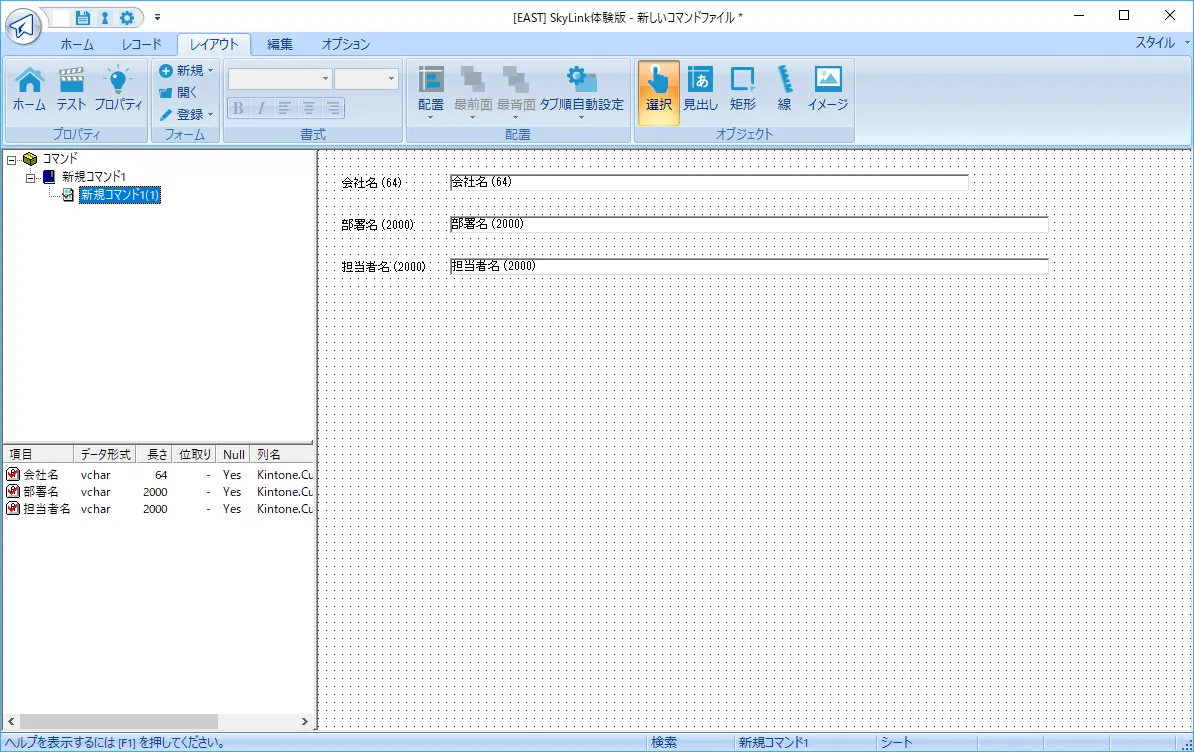The image size is (1194, 752).
Task: Collapse the 新規コマンド1 tree node
Action: [30, 177]
